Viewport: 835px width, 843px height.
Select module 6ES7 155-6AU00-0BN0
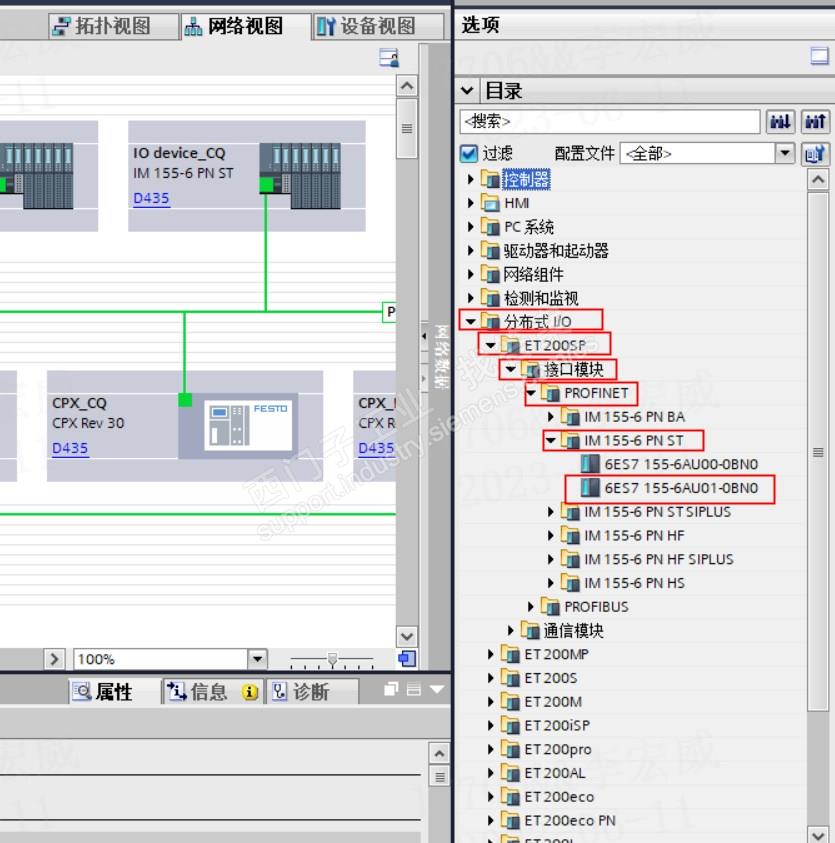coord(670,464)
